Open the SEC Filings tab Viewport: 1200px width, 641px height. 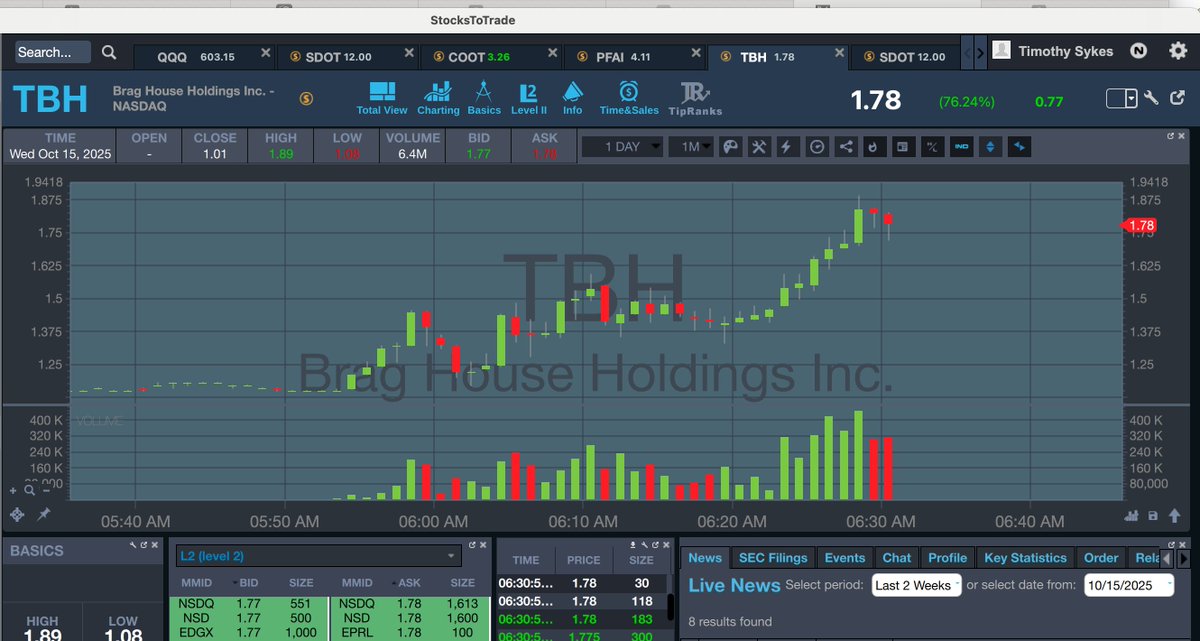coord(773,558)
